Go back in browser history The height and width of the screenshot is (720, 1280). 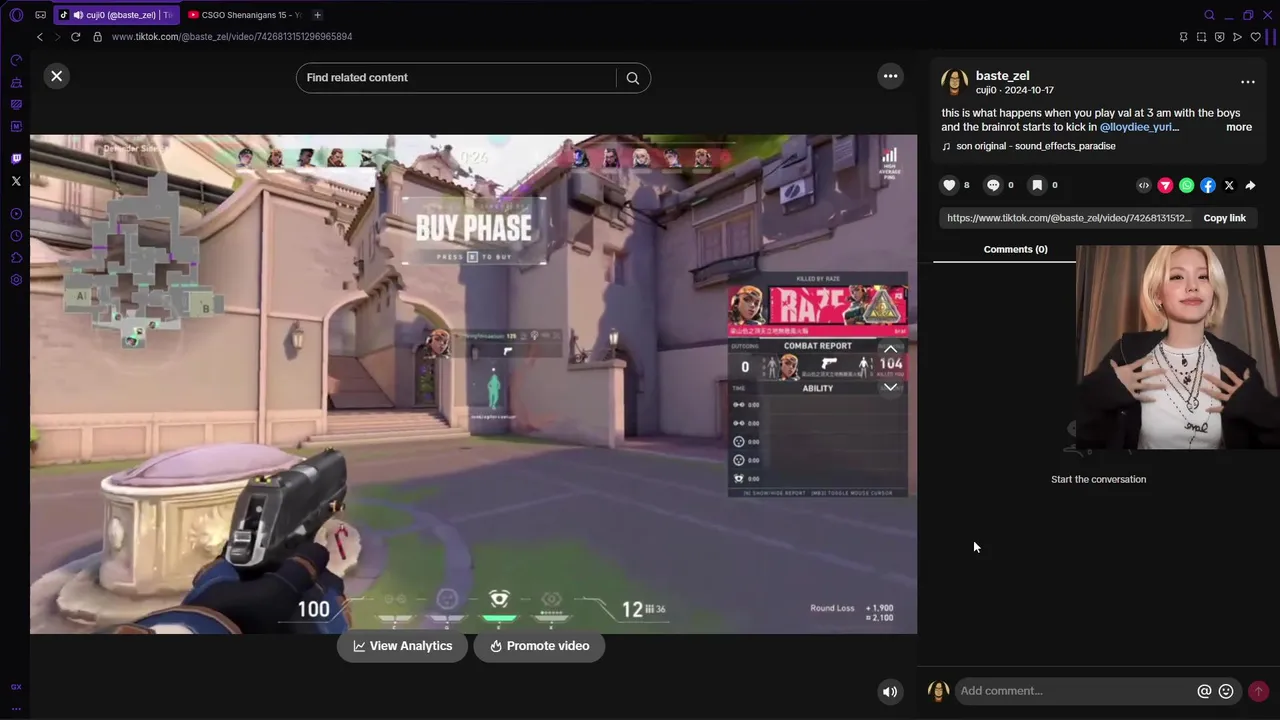click(x=40, y=37)
